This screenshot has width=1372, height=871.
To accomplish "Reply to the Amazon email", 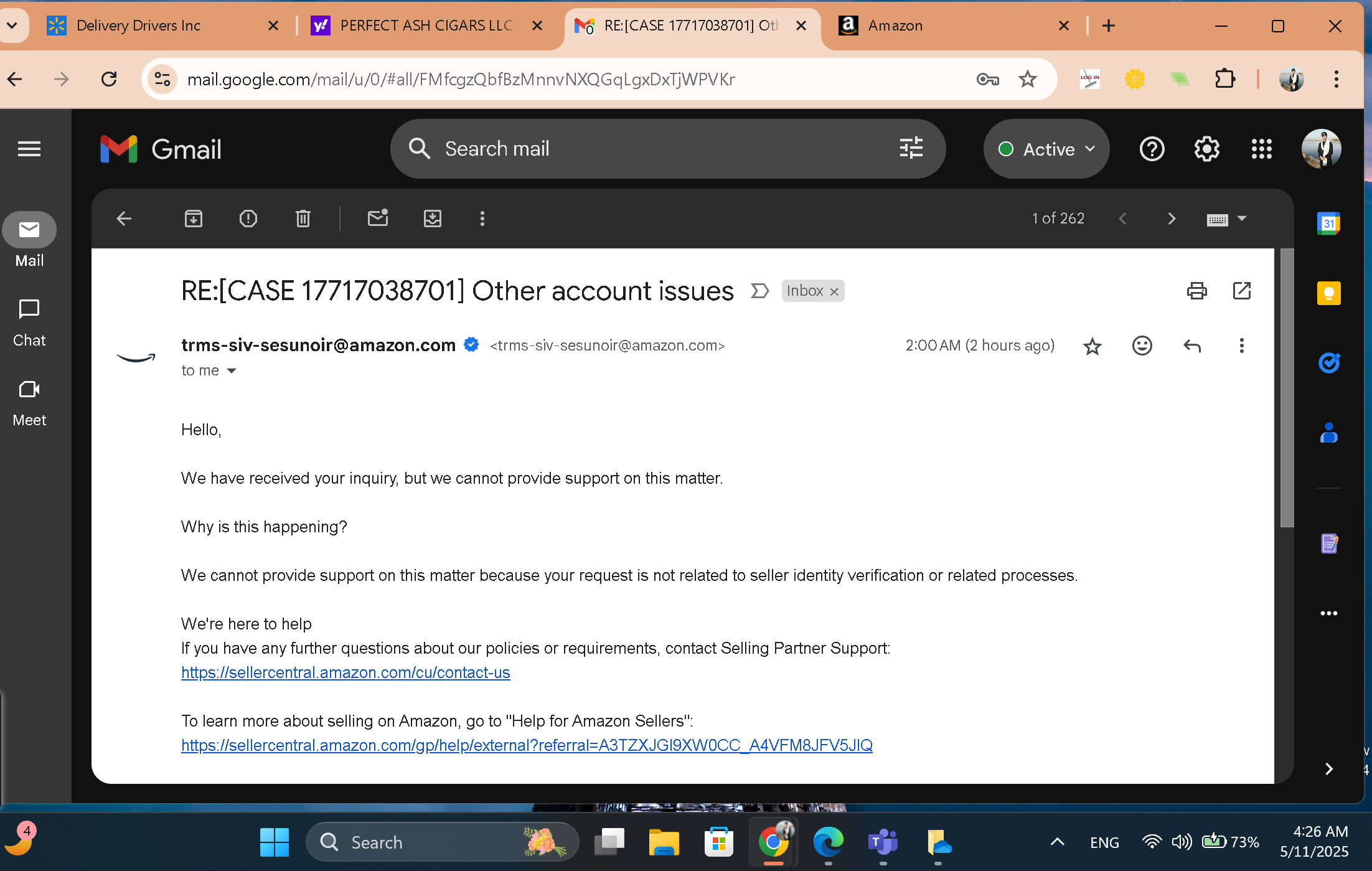I will point(1192,346).
